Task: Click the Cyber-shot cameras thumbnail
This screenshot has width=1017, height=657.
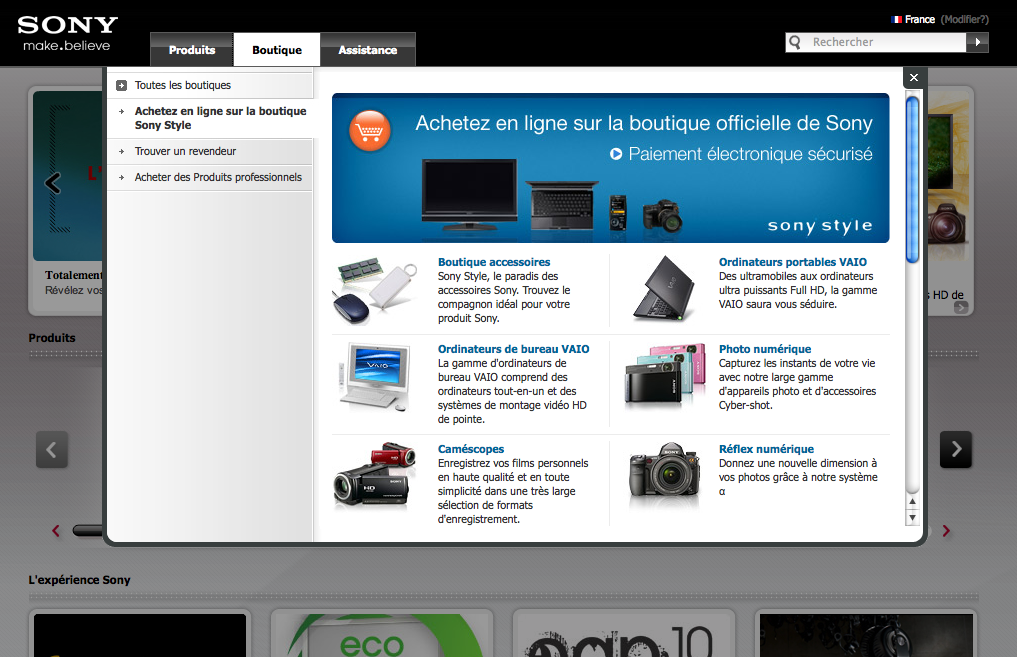Action: 664,376
